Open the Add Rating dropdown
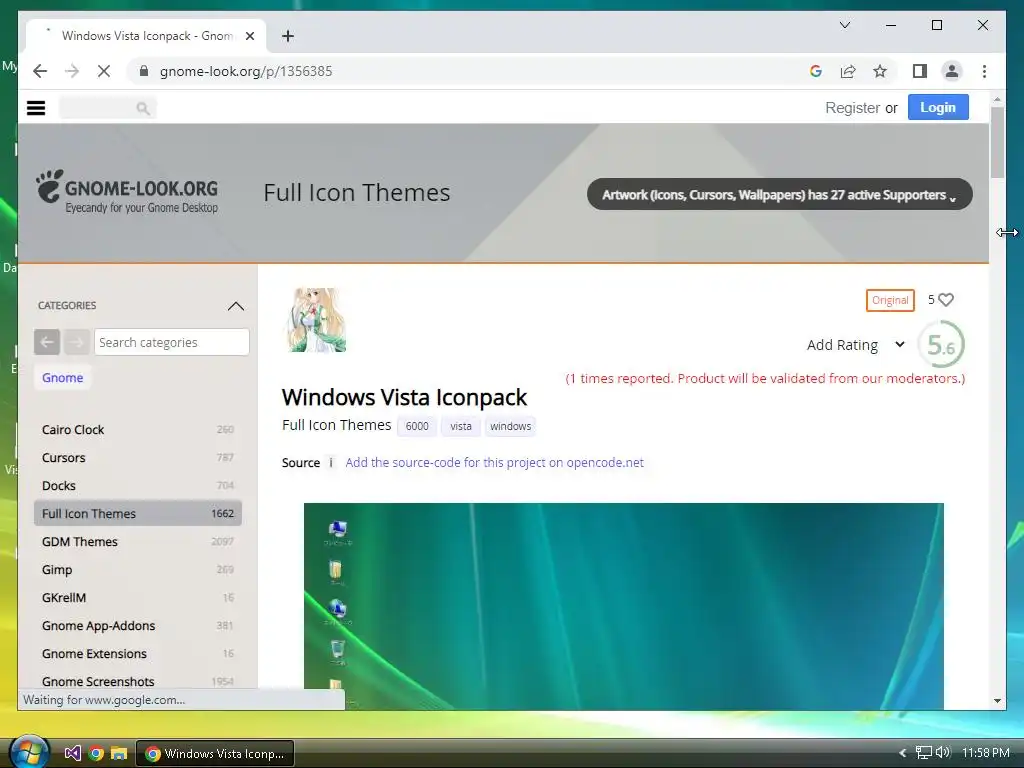Image resolution: width=1024 pixels, height=768 pixels. (x=856, y=345)
